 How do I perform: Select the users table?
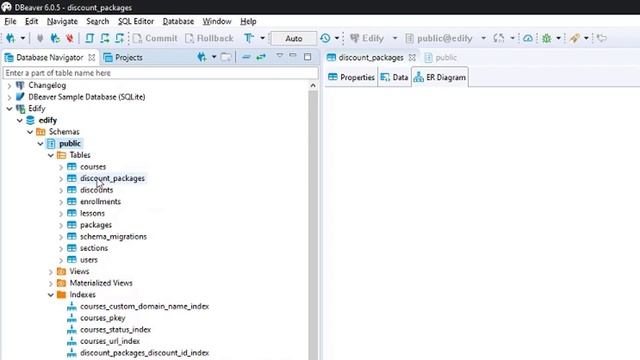point(89,260)
